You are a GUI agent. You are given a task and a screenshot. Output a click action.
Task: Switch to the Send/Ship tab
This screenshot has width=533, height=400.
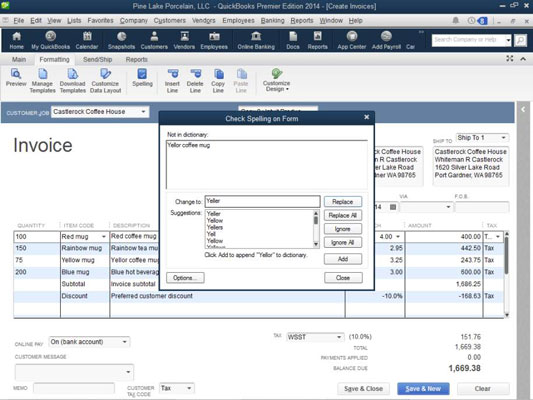[x=98, y=59]
